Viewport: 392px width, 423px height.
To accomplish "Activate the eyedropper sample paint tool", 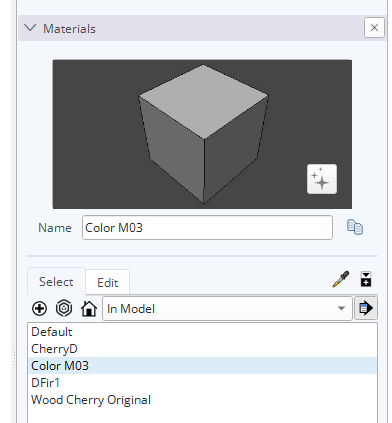I will 341,279.
